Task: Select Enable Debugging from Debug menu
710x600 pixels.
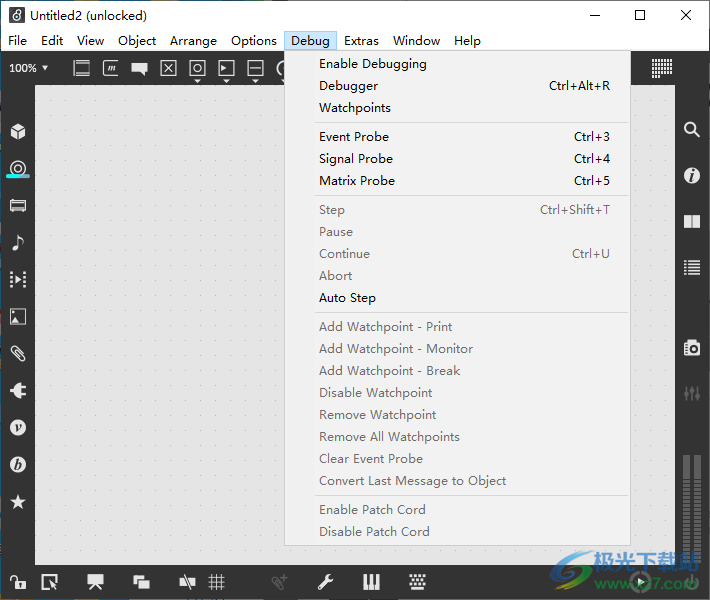Action: [x=372, y=64]
